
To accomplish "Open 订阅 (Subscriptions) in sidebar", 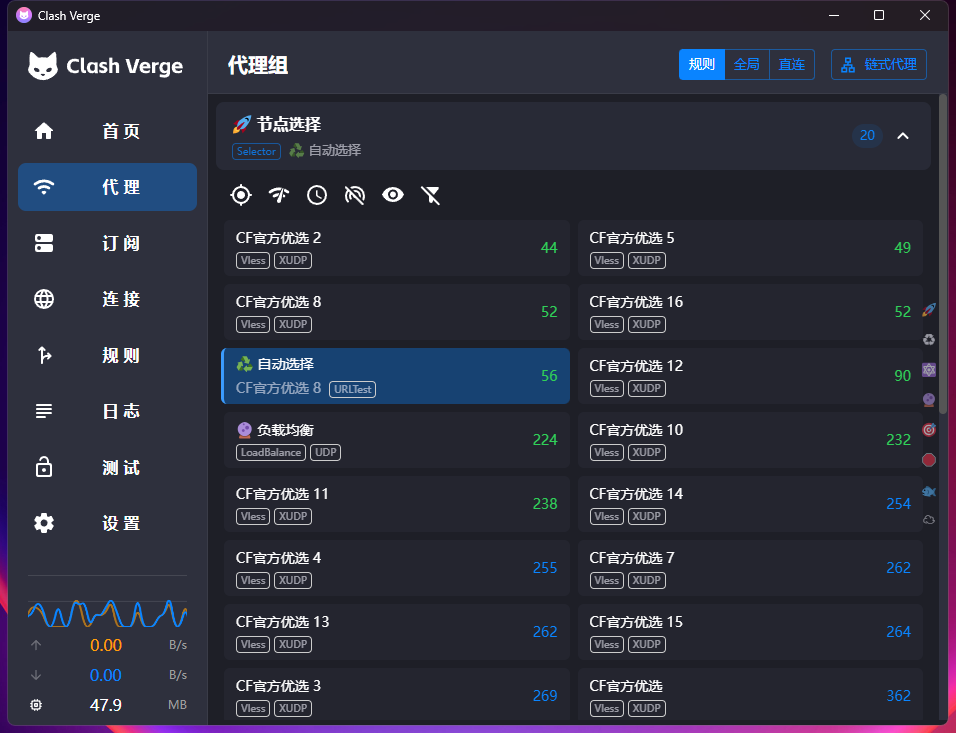I will tap(108, 243).
